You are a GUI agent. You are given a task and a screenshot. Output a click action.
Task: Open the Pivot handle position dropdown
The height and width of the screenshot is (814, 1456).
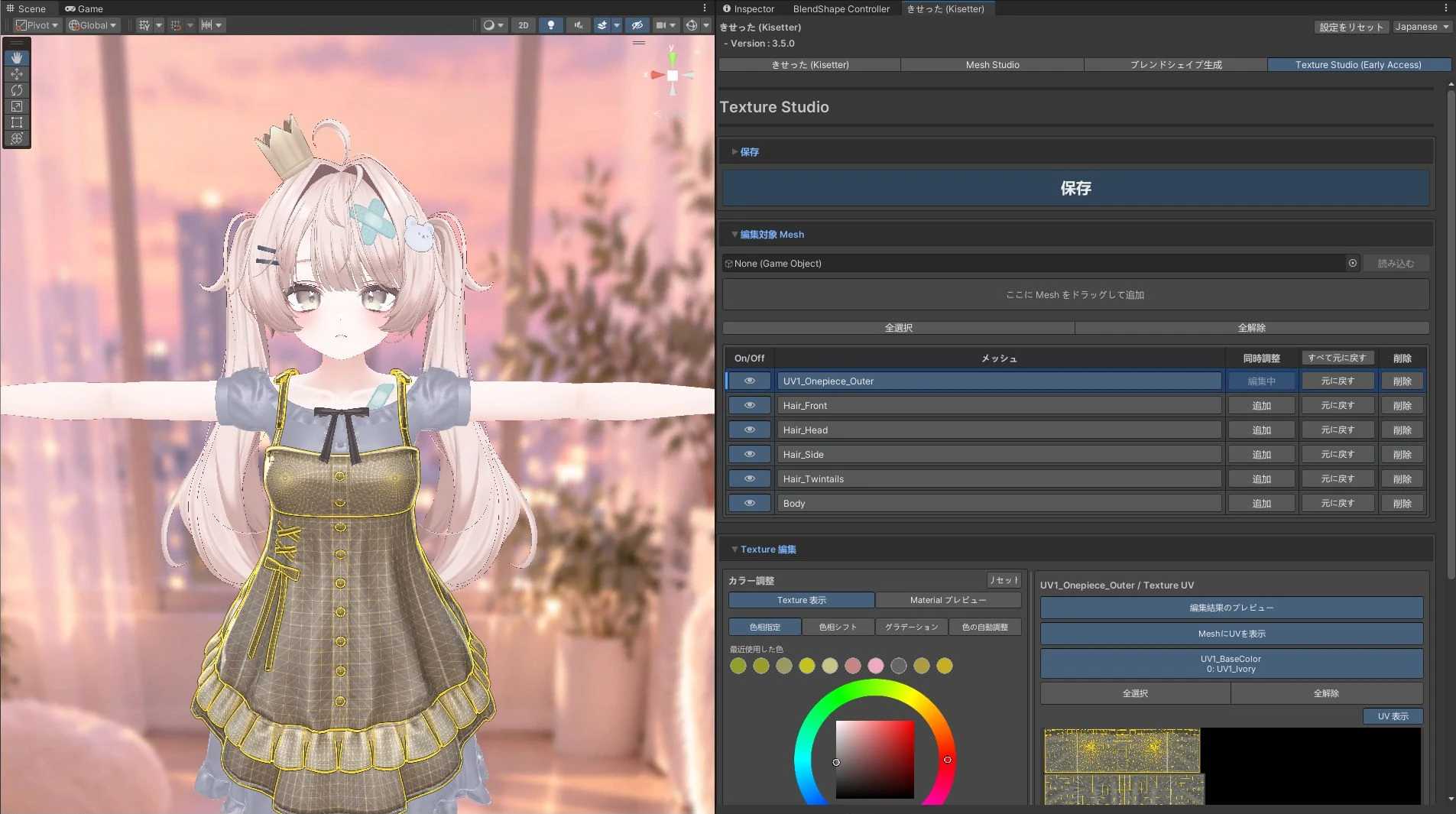pyautogui.click(x=37, y=25)
